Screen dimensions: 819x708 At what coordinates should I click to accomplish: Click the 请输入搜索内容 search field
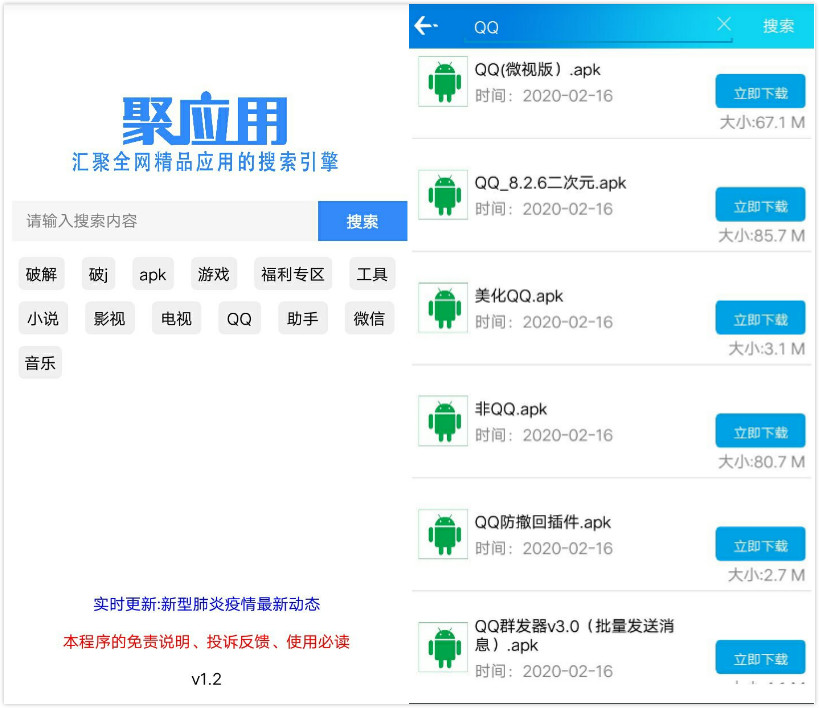165,221
